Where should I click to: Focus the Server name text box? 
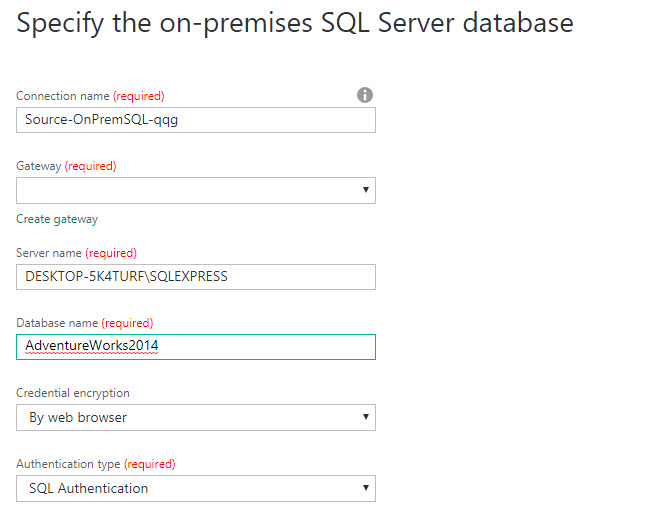(x=196, y=276)
